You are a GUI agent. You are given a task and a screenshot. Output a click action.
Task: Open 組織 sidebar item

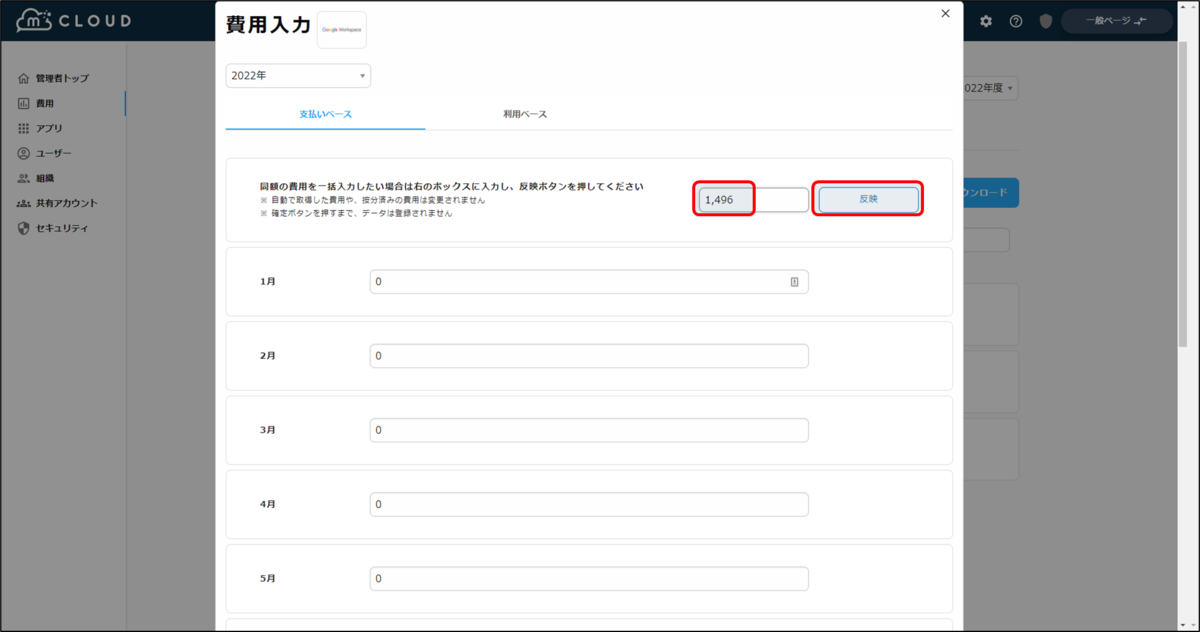[45, 178]
